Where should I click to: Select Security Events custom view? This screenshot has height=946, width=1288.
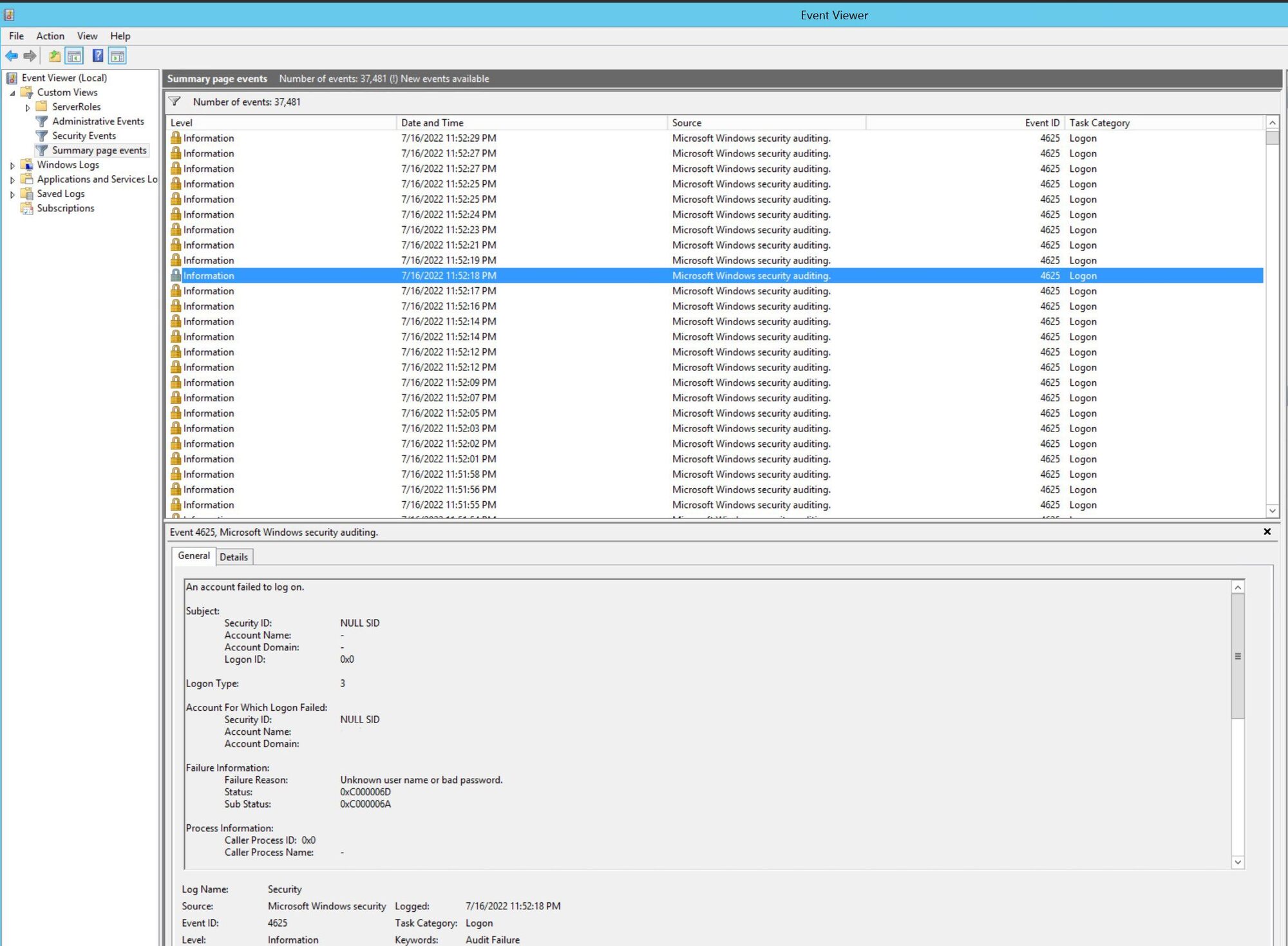(84, 136)
